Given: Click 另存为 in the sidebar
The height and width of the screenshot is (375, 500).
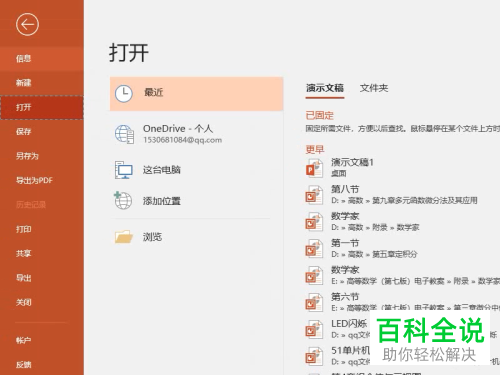Looking at the screenshot, I should pos(42,156).
